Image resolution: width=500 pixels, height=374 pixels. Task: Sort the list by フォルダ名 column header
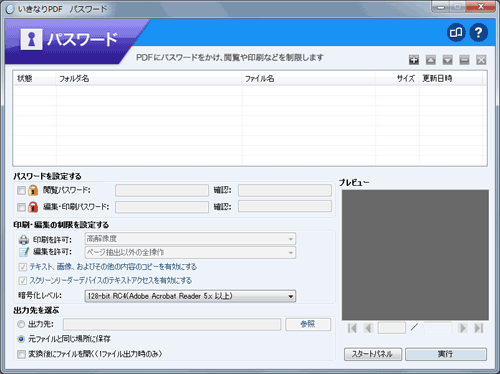pyautogui.click(x=149, y=79)
